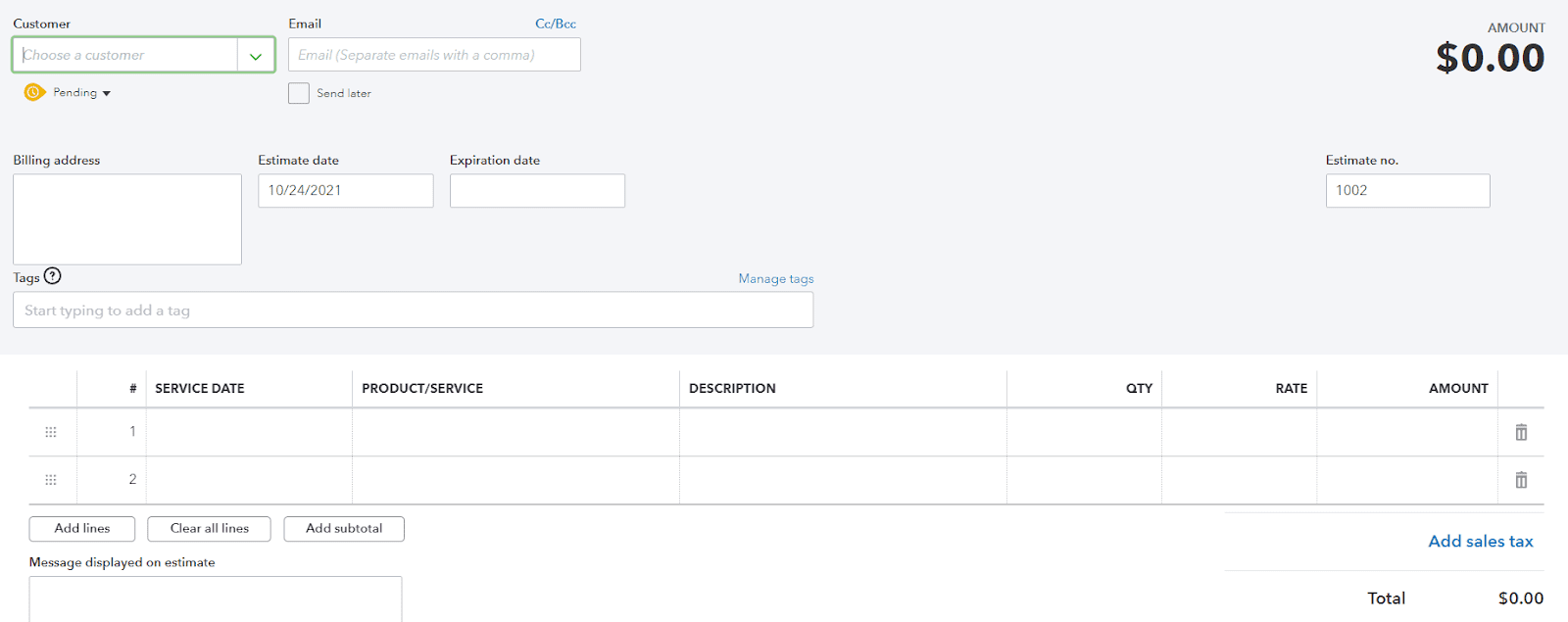Image resolution: width=1568 pixels, height=622 pixels.
Task: Delete line 2 using trash icon
Action: point(1521,480)
